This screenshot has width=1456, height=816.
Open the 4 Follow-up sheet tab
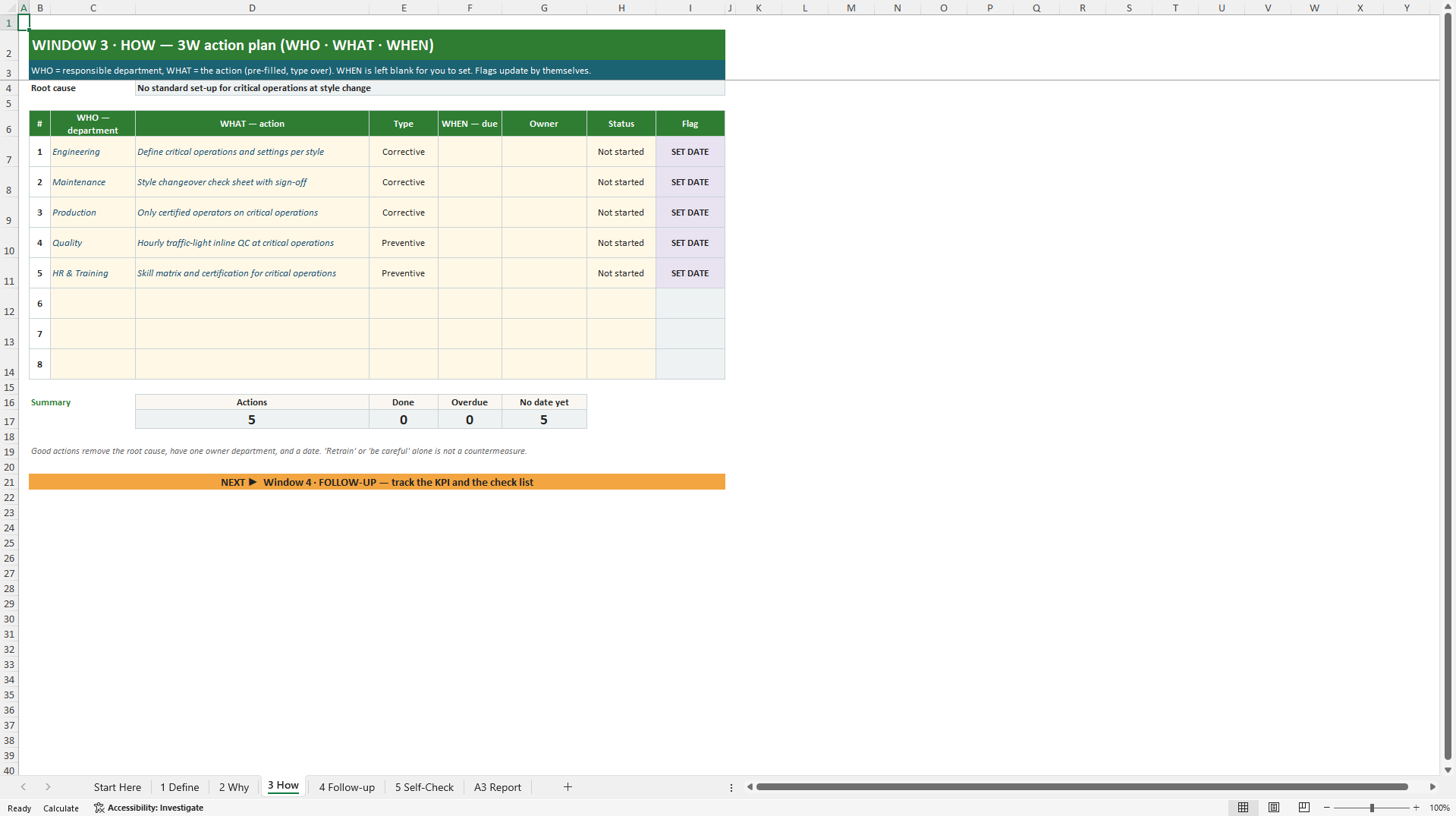pyautogui.click(x=347, y=787)
